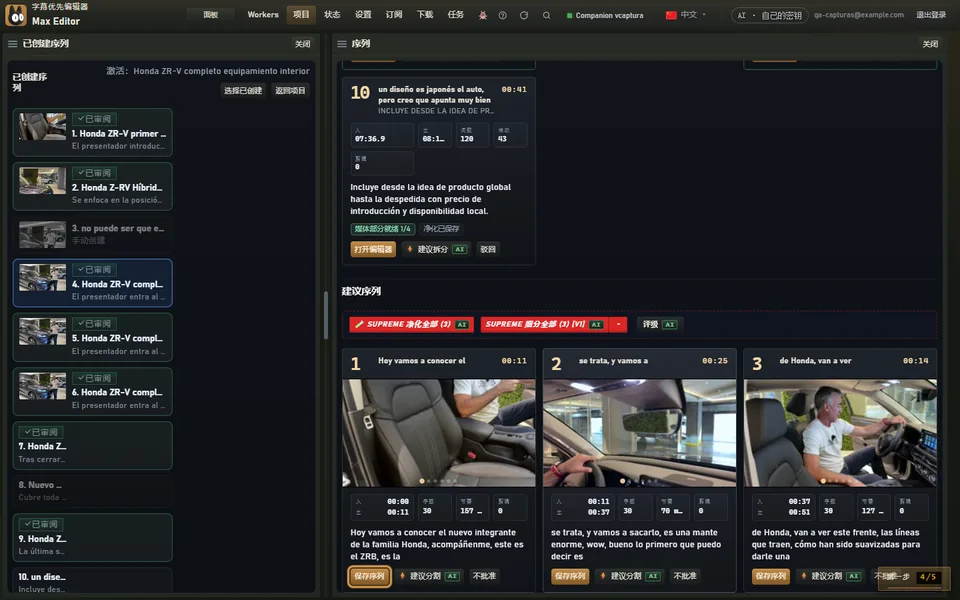Click the refresh icon in top bar
This screenshot has height=600, width=960.
click(x=524, y=15)
